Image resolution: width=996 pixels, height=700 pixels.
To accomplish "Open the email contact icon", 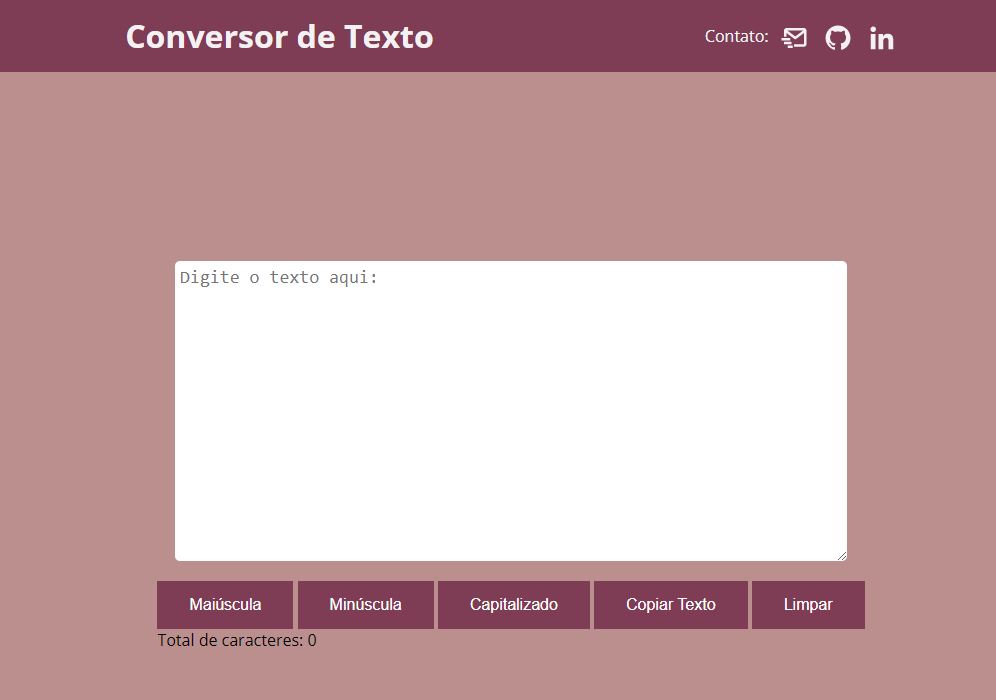I will pyautogui.click(x=794, y=38).
